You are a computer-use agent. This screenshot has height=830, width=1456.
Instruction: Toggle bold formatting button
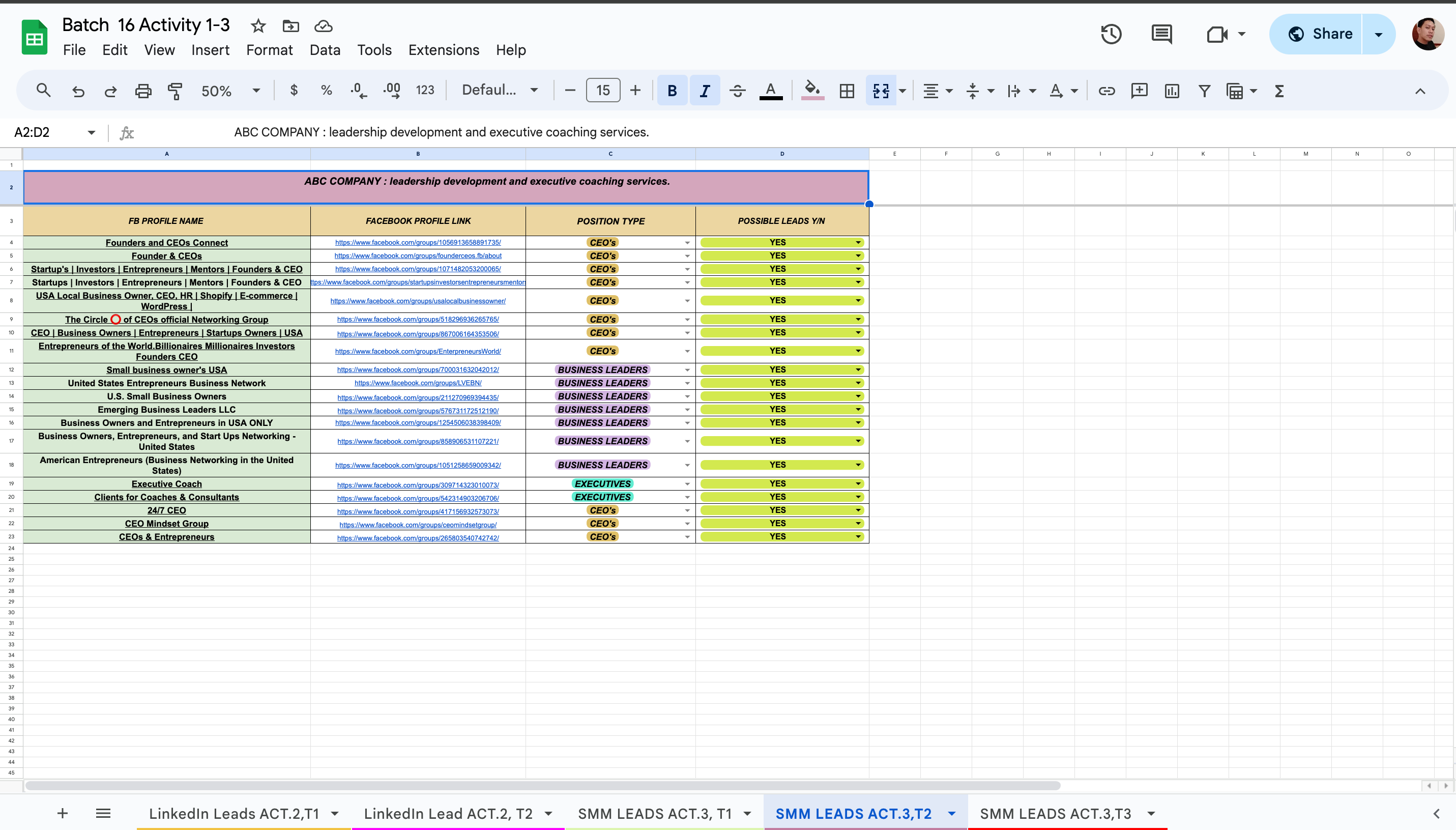672,91
